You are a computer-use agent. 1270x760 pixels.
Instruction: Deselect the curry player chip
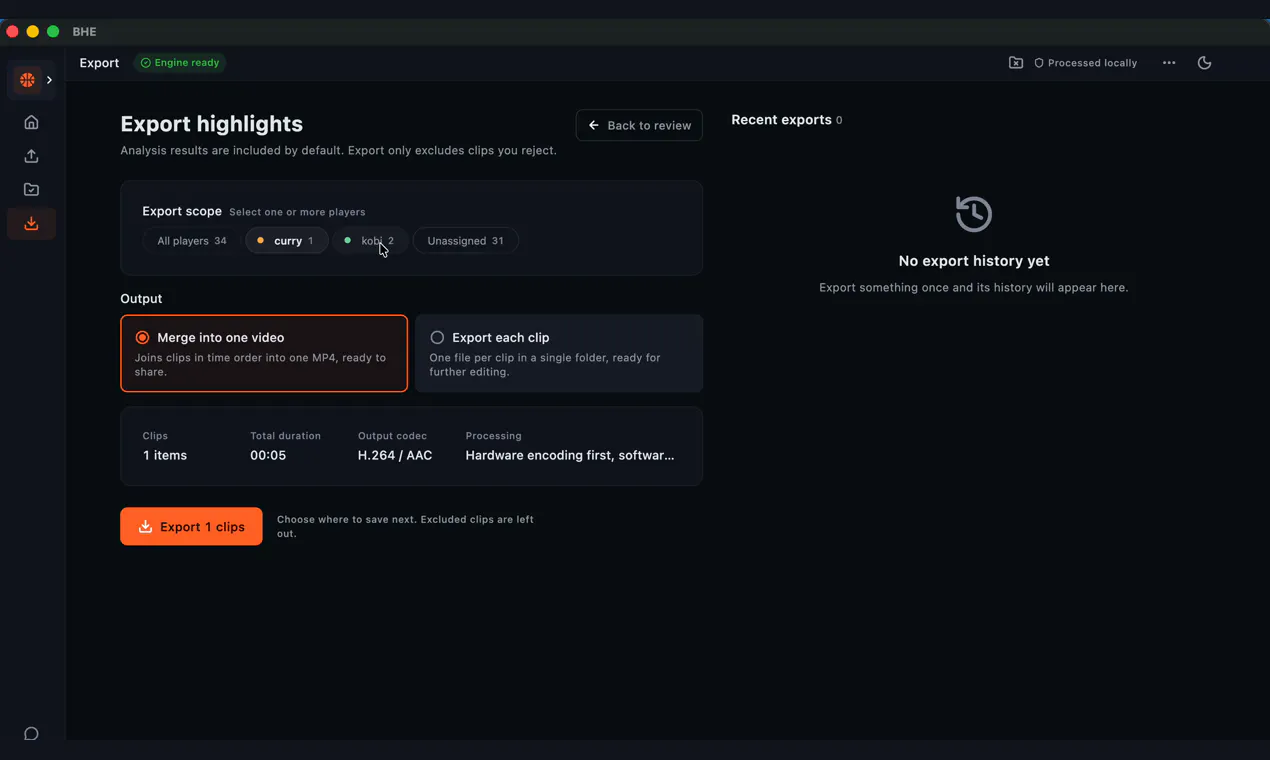[286, 241]
